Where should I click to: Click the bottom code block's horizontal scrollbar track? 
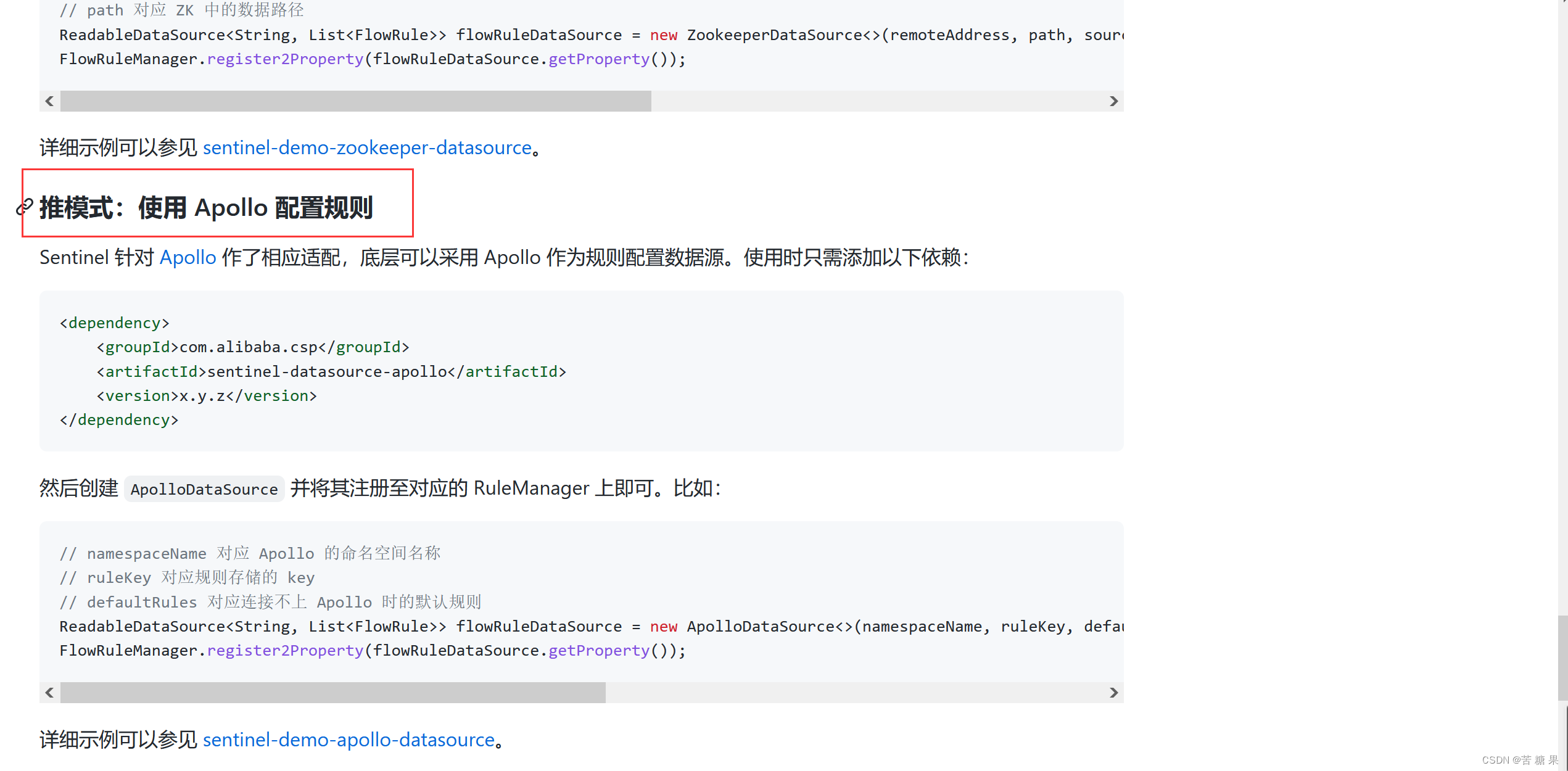point(864,692)
